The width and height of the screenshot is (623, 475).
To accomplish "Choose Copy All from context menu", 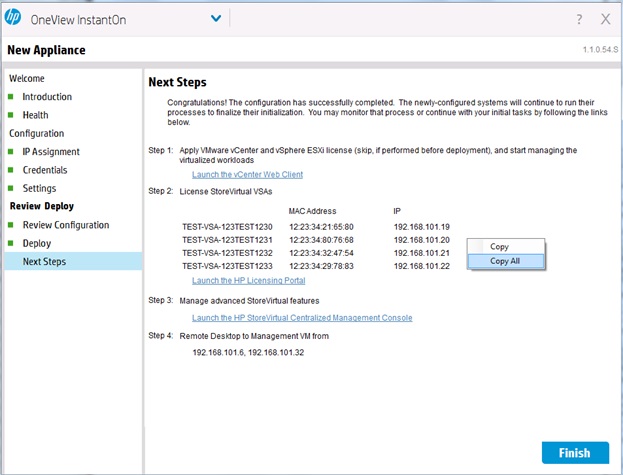I will 504,261.
